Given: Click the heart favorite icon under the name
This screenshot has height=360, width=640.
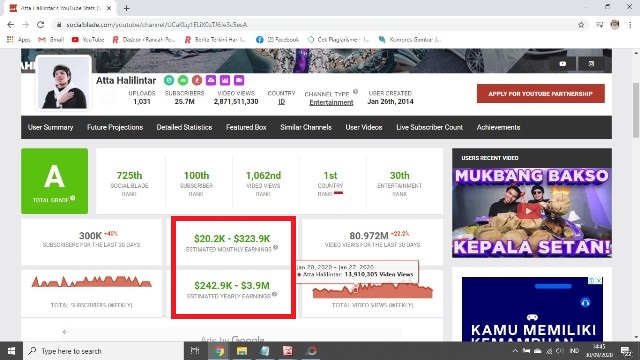Looking at the screenshot, I should click(108, 99).
